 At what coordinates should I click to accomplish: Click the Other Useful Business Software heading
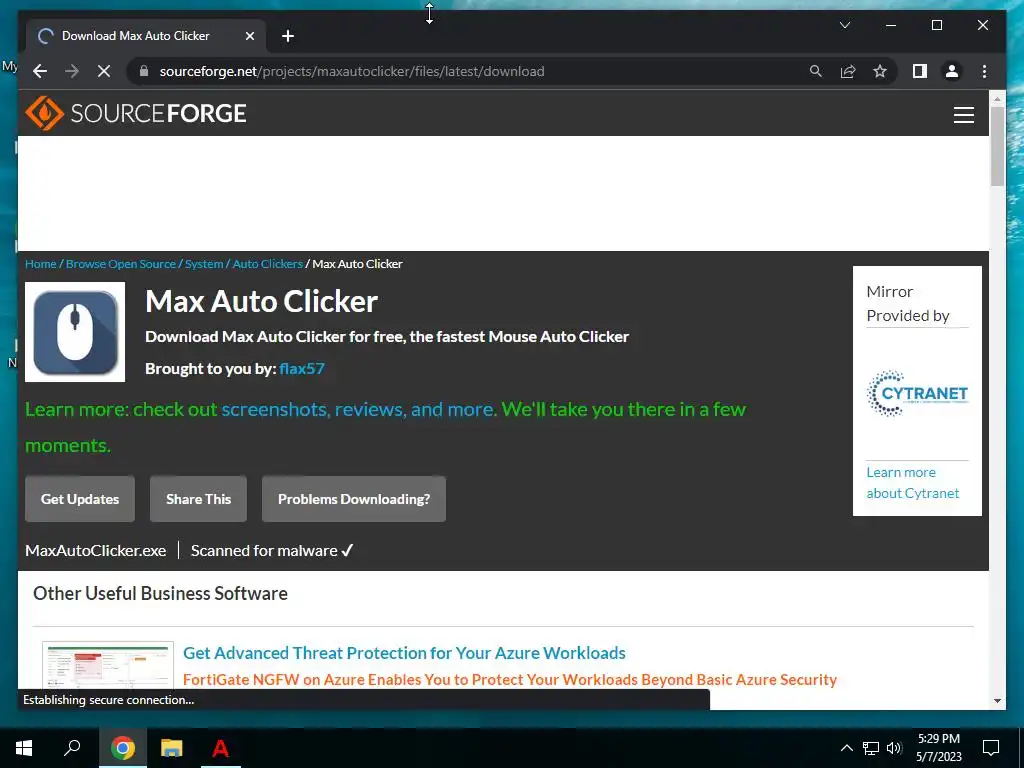pyautogui.click(x=160, y=593)
